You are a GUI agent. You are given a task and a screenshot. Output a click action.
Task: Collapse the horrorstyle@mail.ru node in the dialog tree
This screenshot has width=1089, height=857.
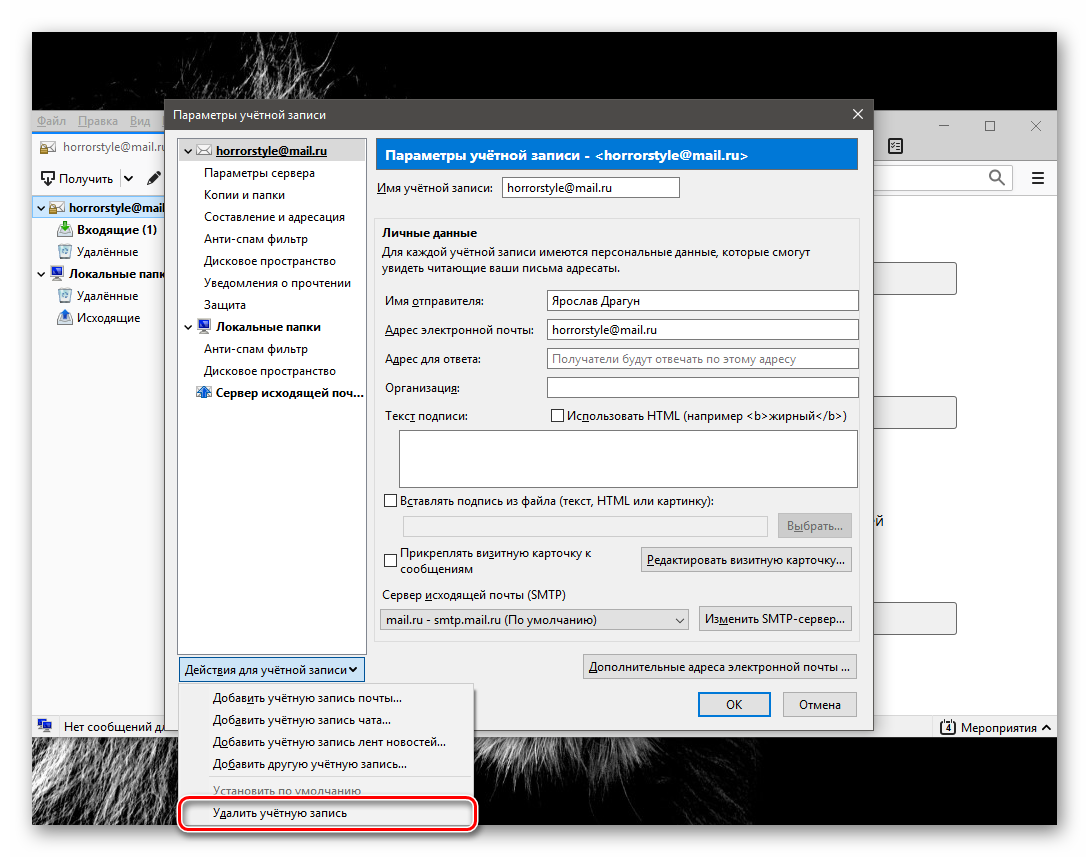click(188, 151)
